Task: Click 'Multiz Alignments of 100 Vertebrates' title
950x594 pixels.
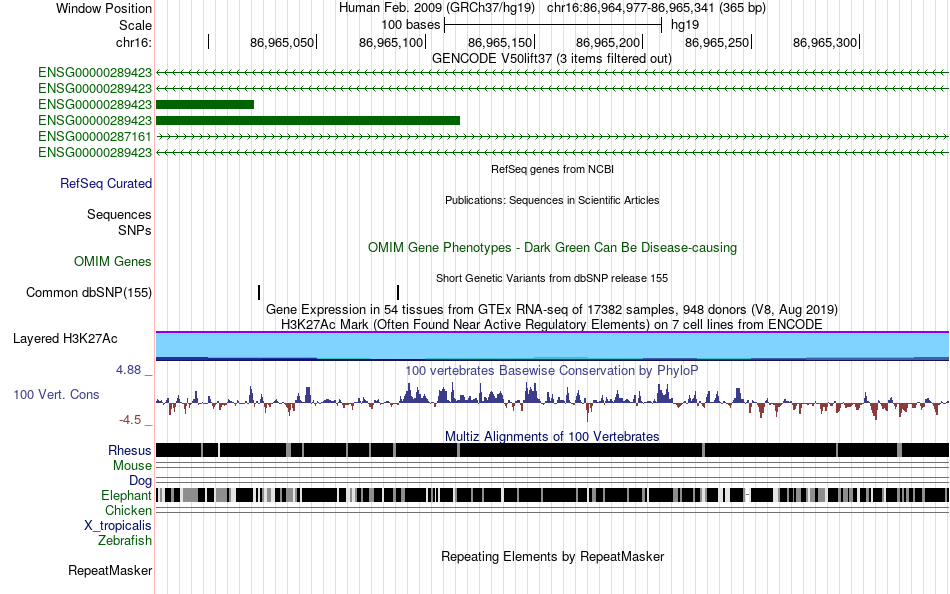Action: tap(552, 436)
